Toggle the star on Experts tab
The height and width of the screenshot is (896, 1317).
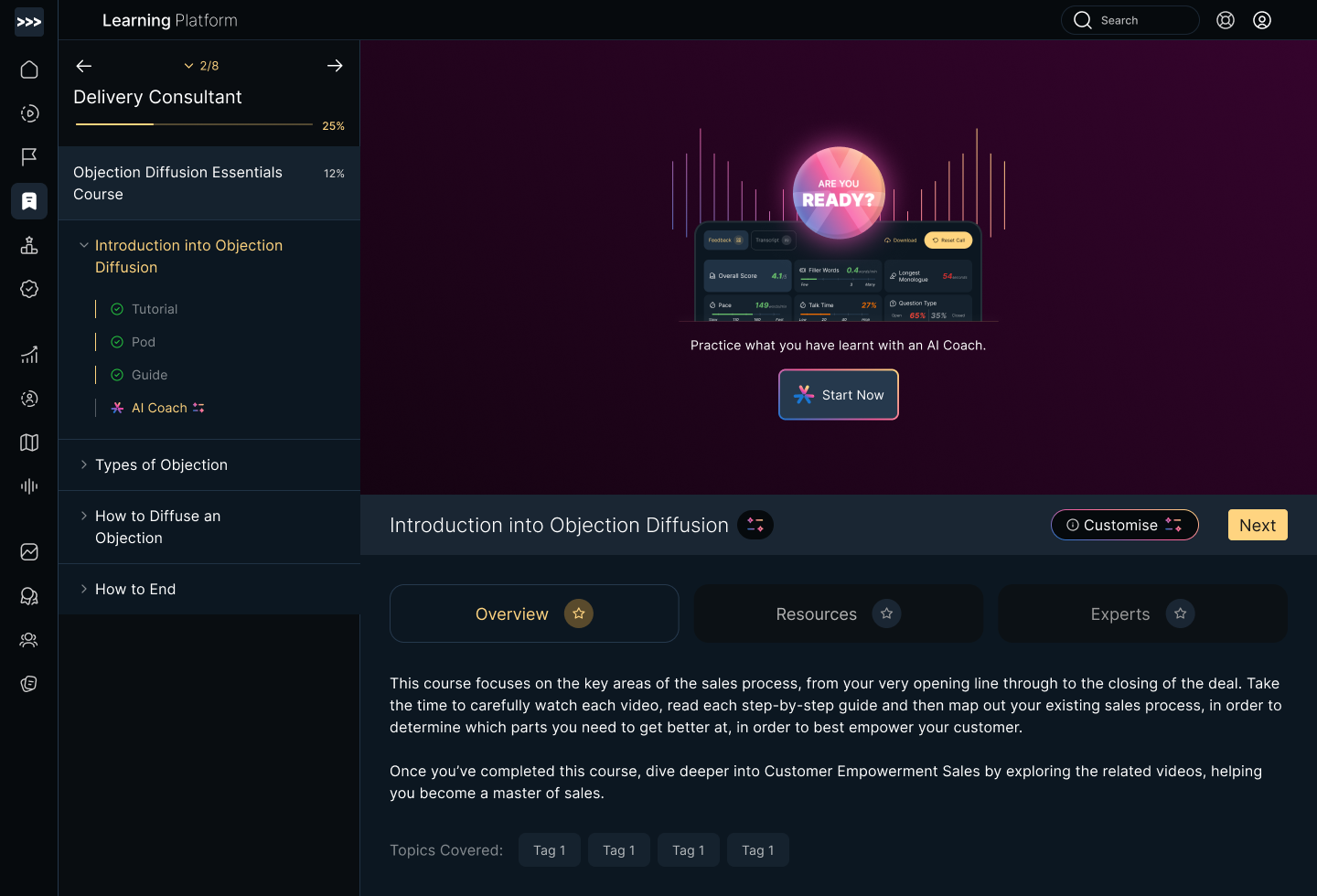coord(1181,613)
